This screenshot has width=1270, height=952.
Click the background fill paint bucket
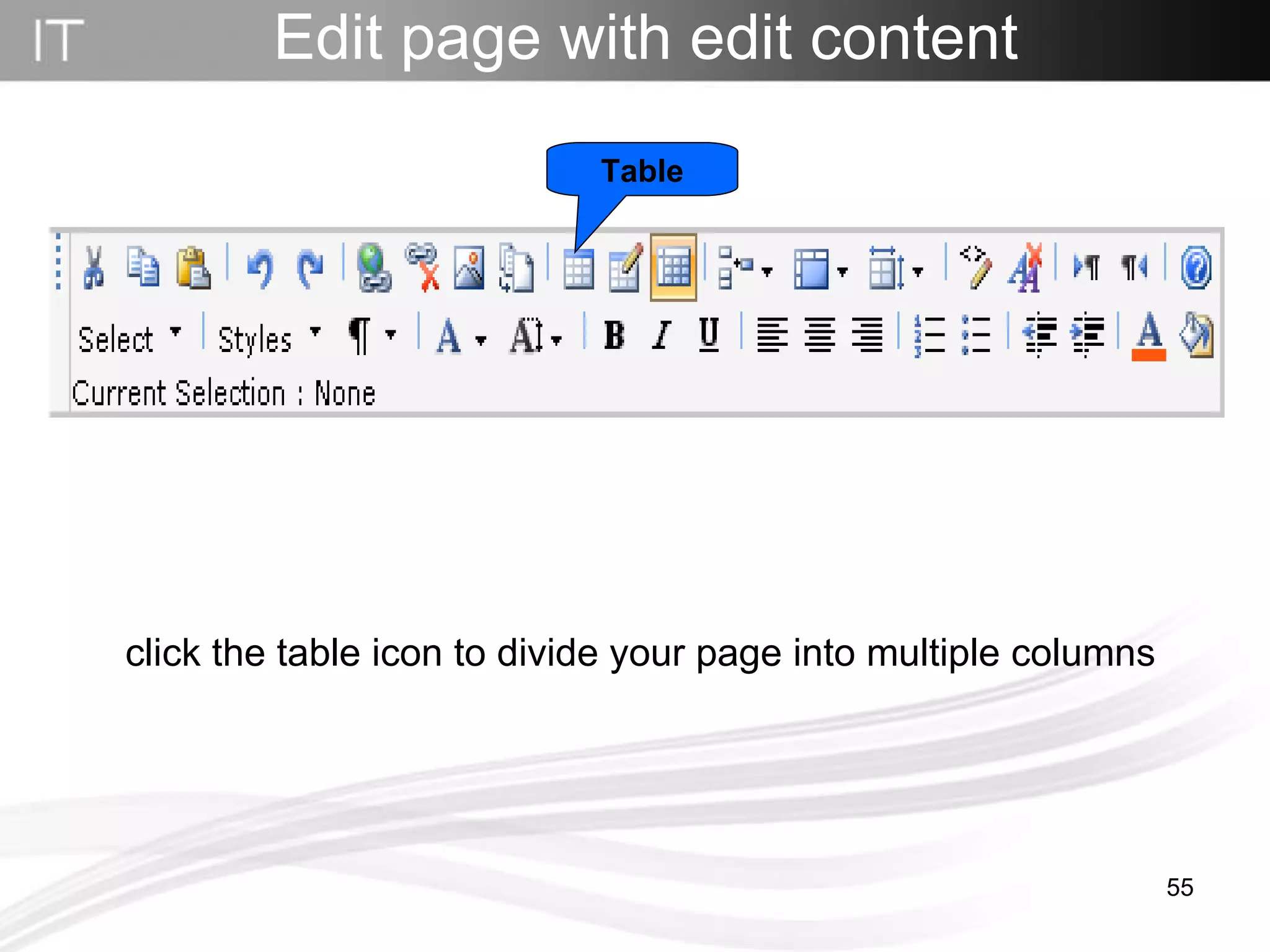point(1196,335)
